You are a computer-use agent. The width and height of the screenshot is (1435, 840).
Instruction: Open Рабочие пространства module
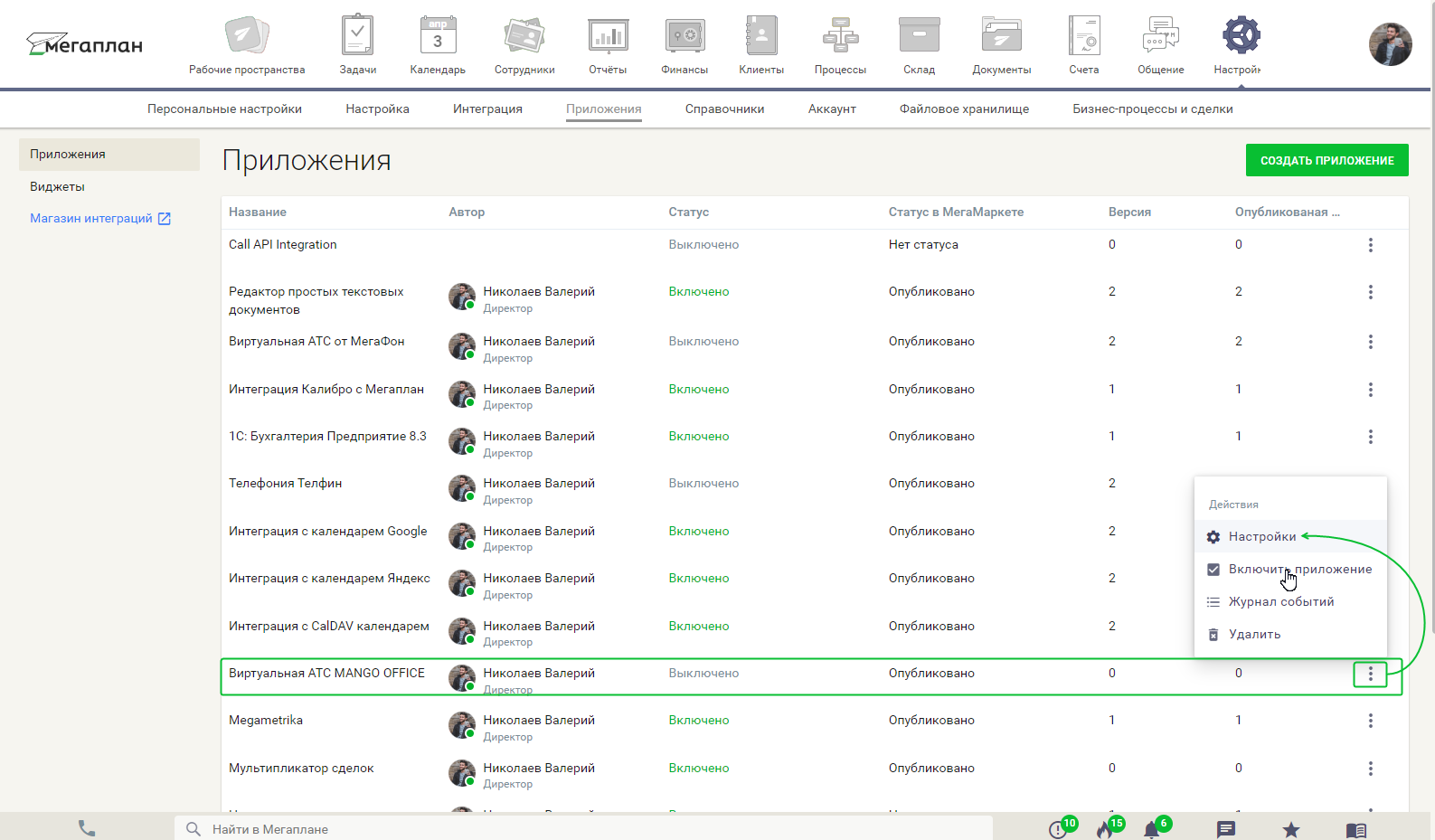[247, 45]
